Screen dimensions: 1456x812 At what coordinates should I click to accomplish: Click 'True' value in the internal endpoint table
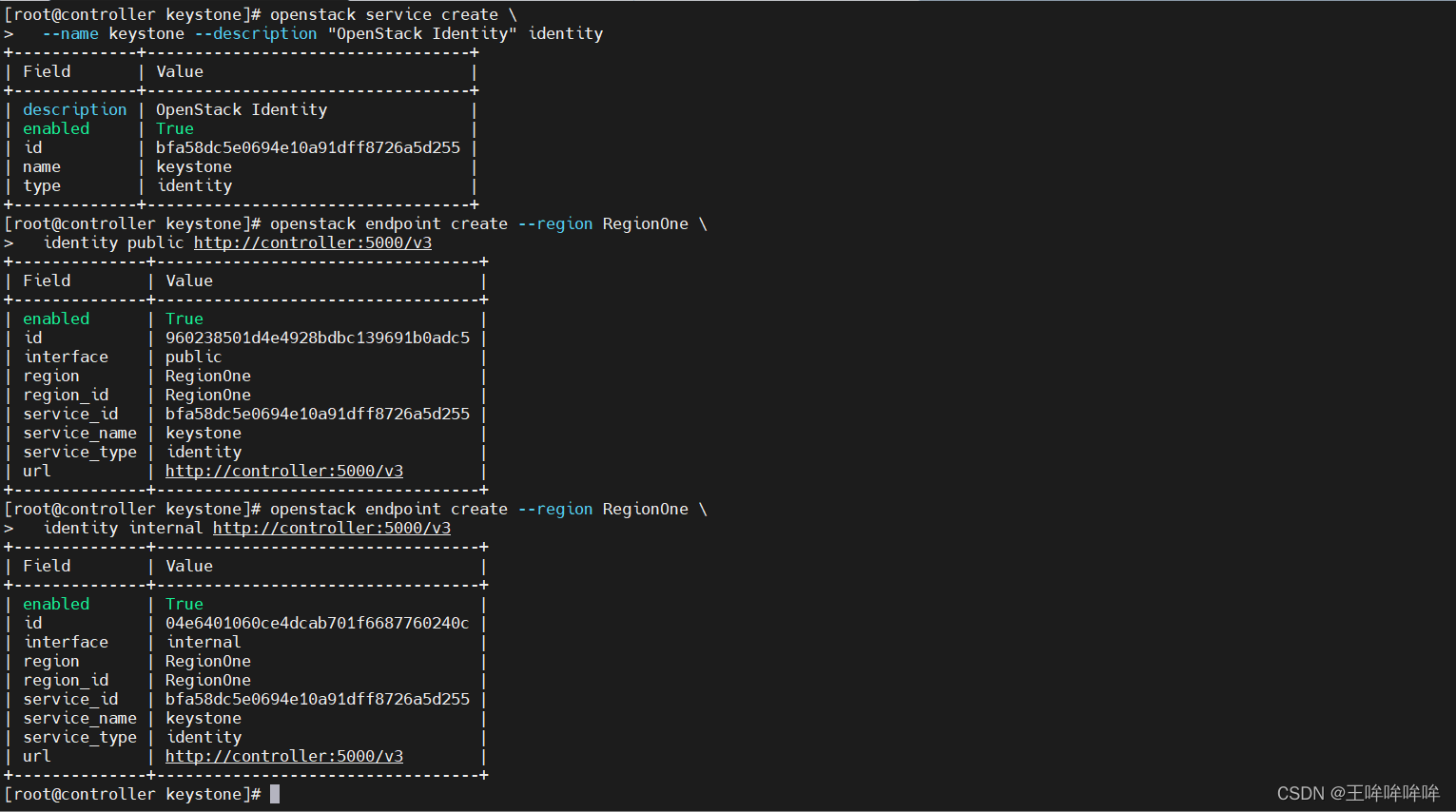pos(184,604)
